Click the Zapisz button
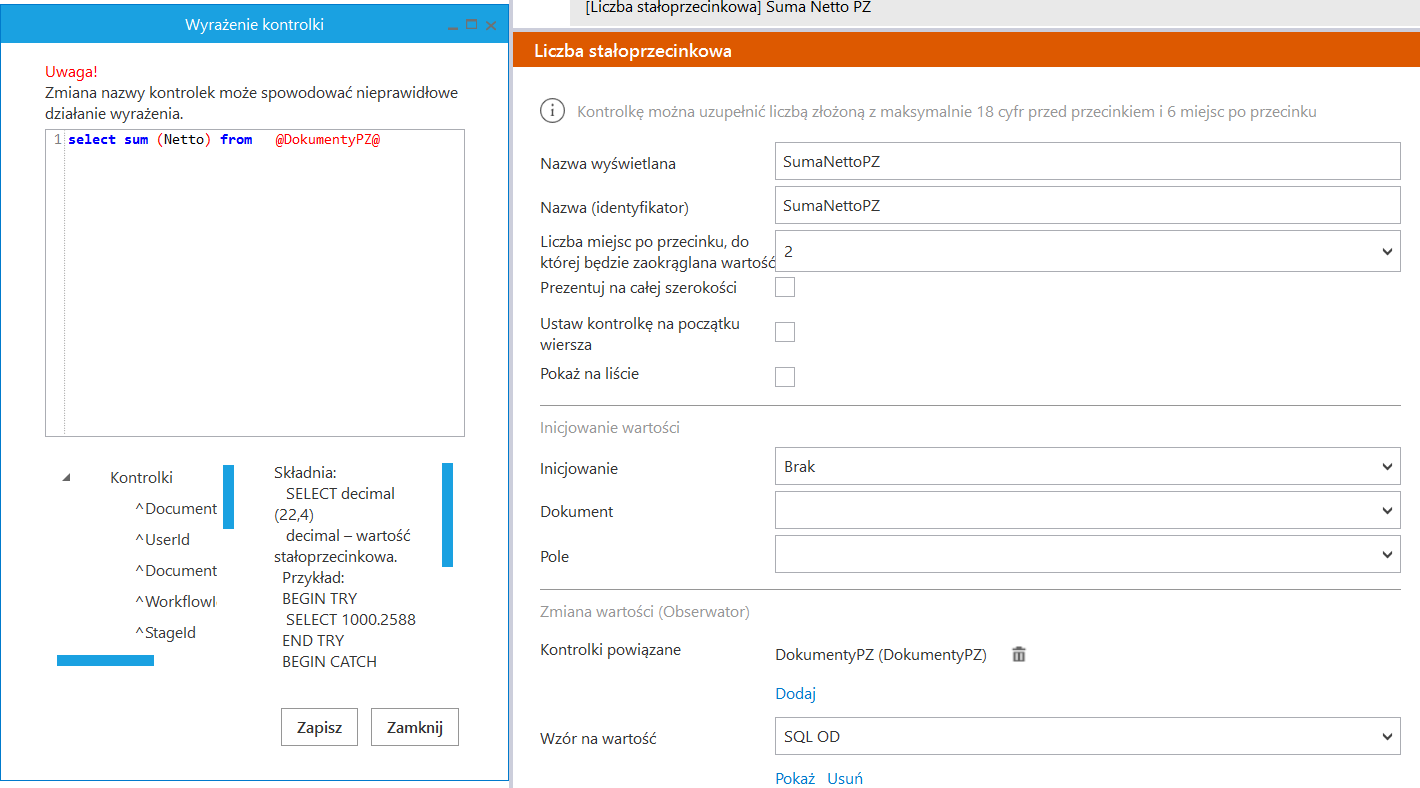1420x788 pixels. pyautogui.click(x=319, y=727)
